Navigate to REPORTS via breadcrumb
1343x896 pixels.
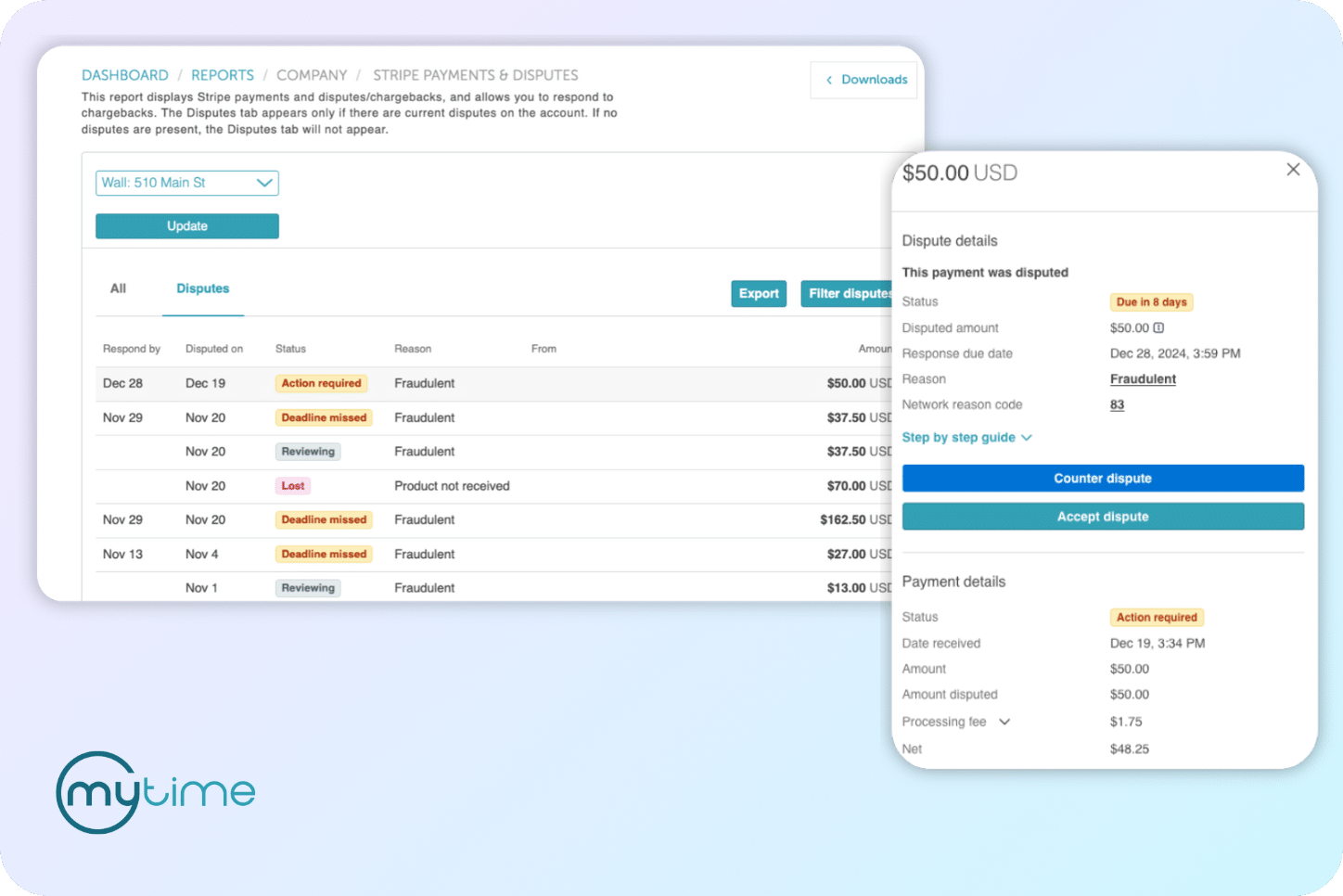[x=222, y=74]
